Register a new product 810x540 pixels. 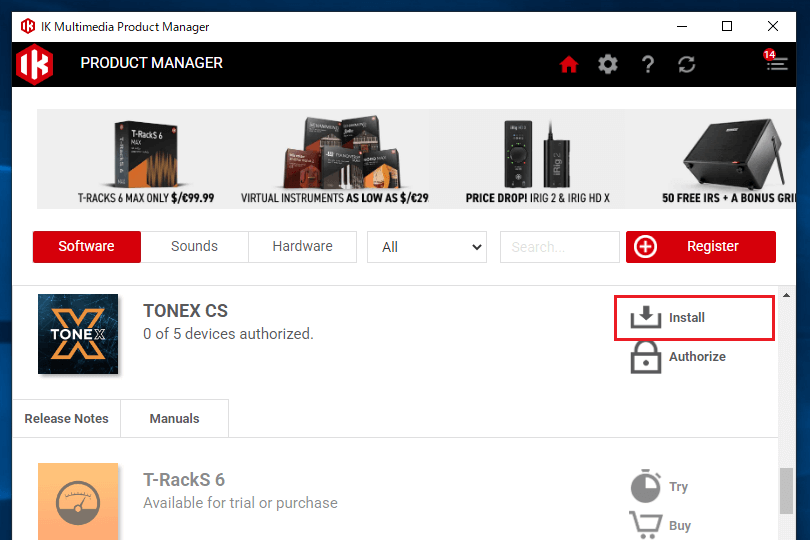pyautogui.click(x=701, y=246)
